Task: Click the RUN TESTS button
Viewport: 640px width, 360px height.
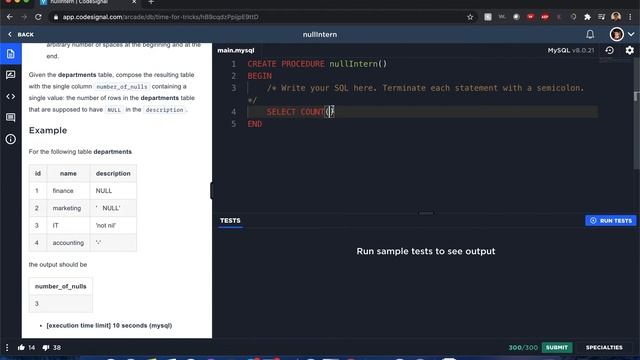Action: click(611, 220)
